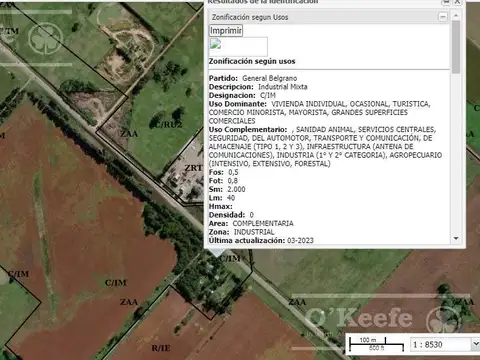Image resolution: width=480 pixels, height=360 pixels.
Task: Collapse the Zonificación segun Usos section
Action: coord(443,17)
